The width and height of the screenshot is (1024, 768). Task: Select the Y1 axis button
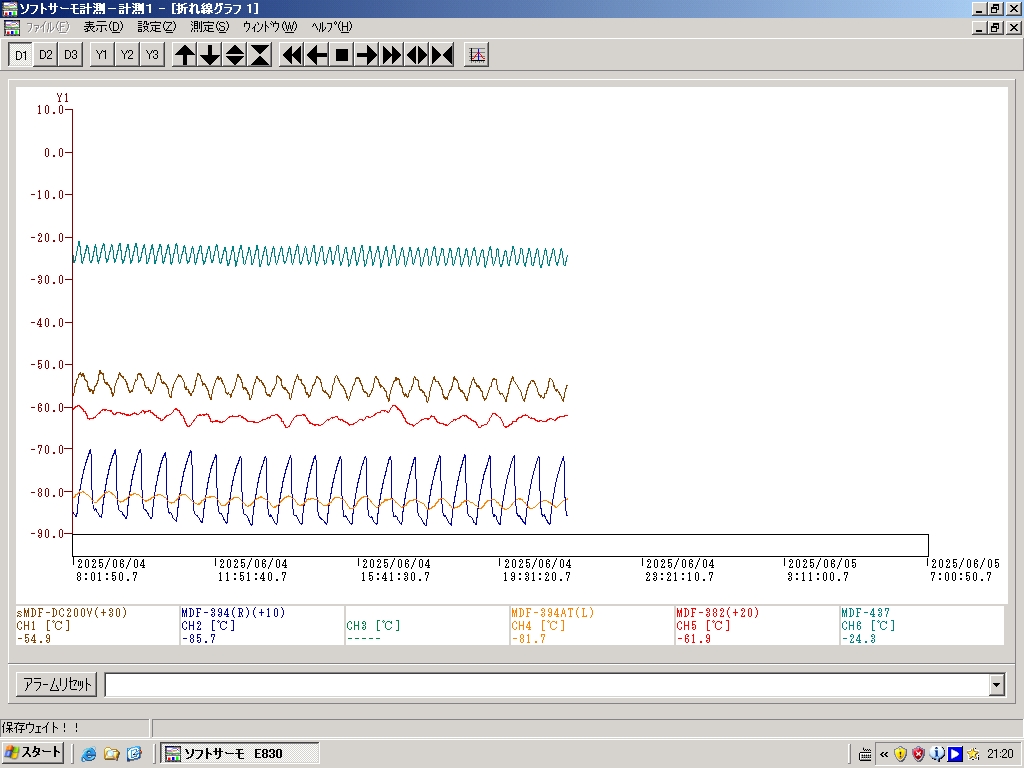[x=101, y=55]
